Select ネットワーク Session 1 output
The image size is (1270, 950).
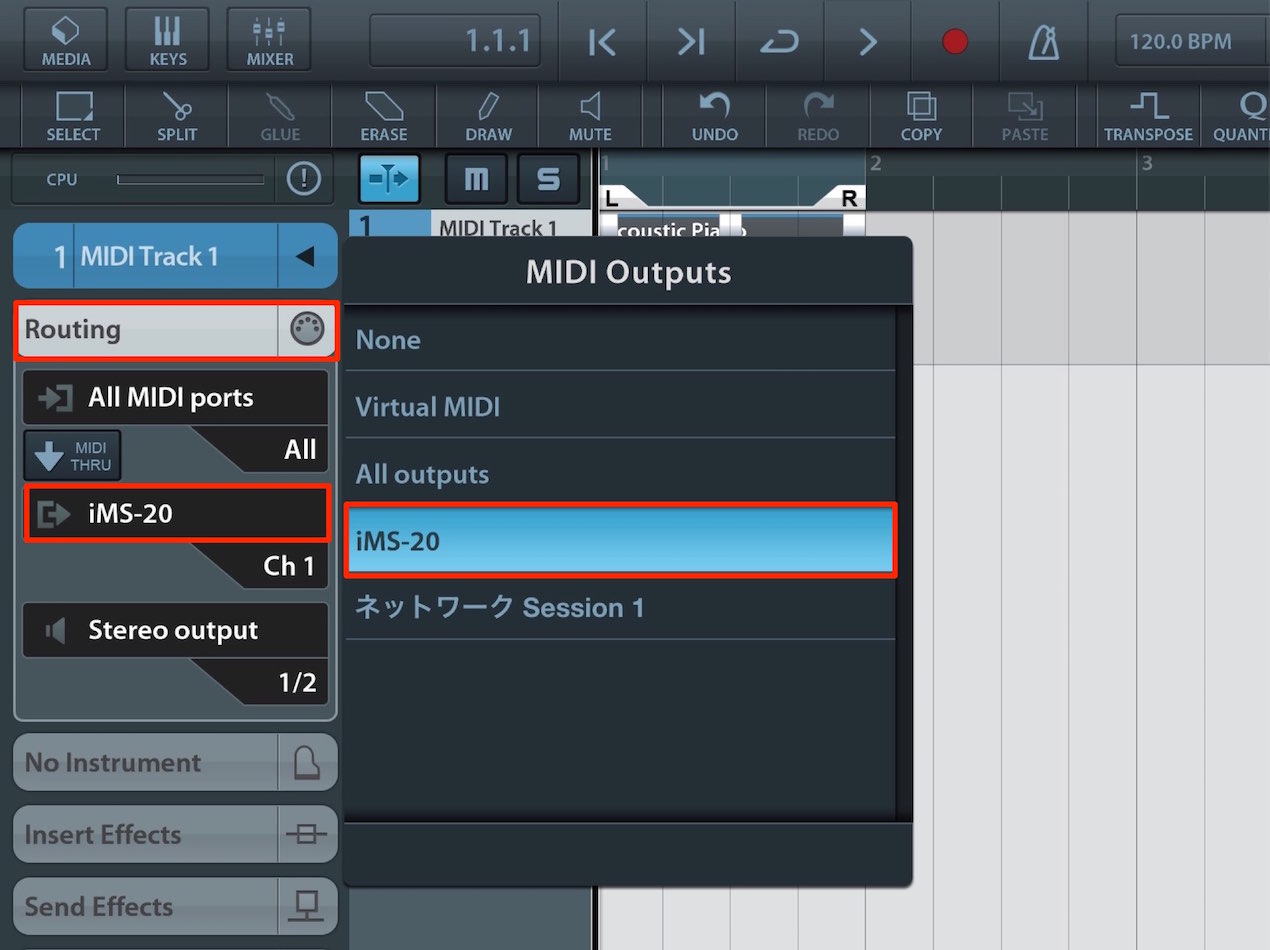(x=620, y=607)
